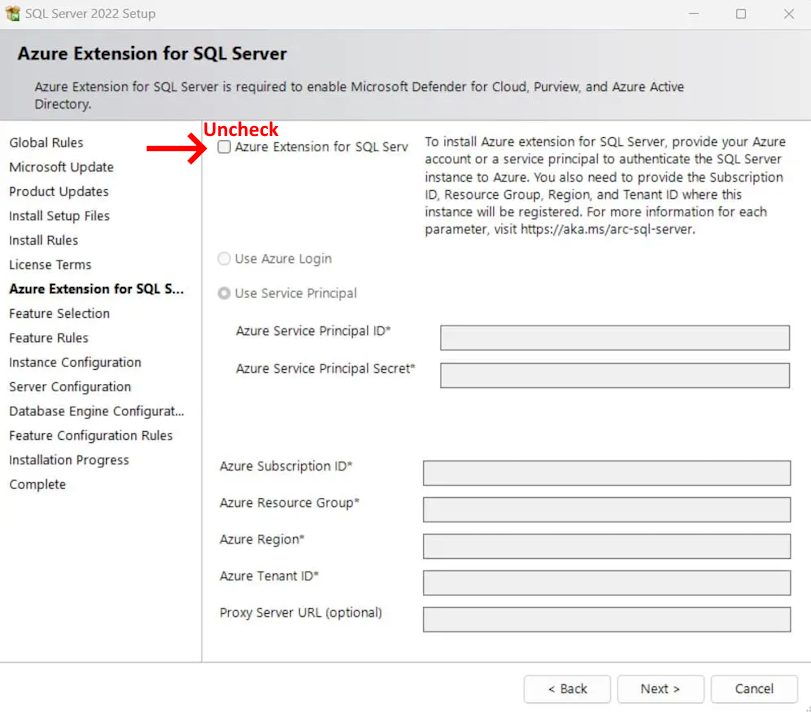The width and height of the screenshot is (811, 712).
Task: Click the Azure Service Principal ID field
Action: coord(614,338)
